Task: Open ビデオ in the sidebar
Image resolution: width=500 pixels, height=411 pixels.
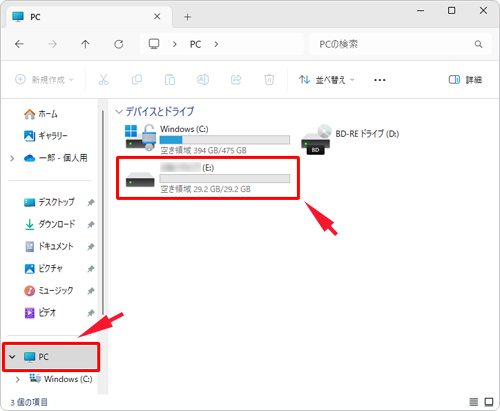Action: click(40, 313)
